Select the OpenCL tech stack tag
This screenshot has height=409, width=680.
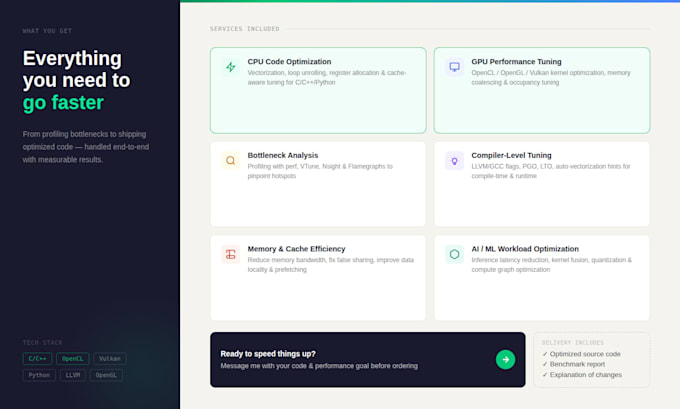[72, 359]
